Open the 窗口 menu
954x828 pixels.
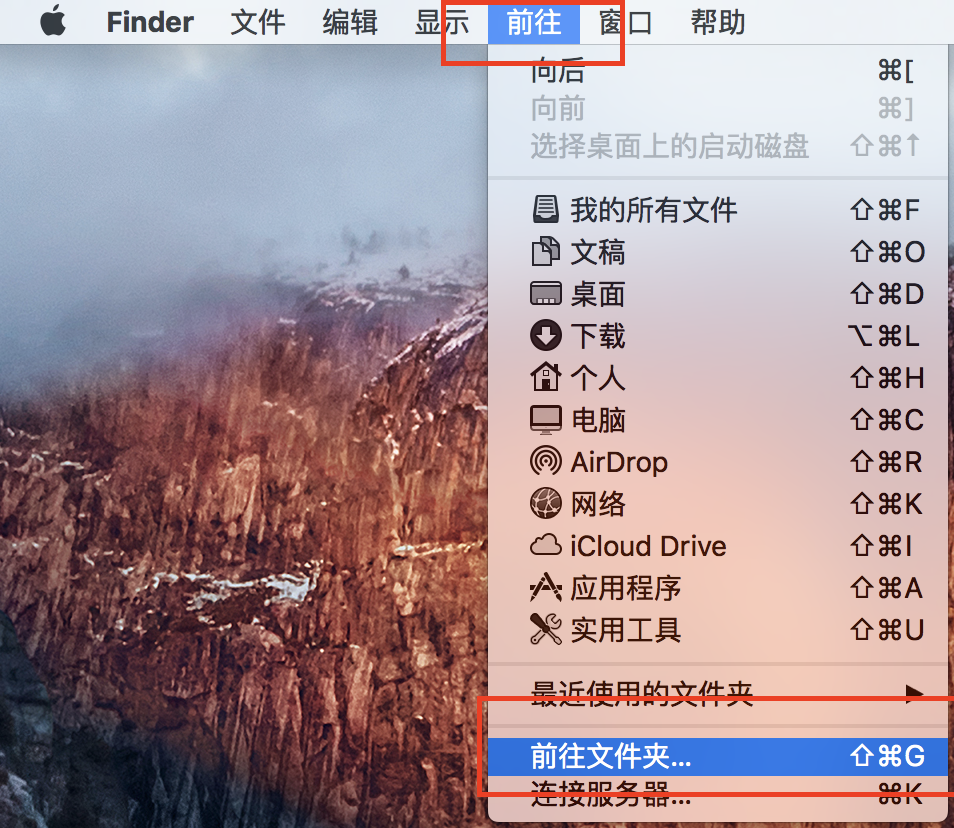[x=625, y=22]
